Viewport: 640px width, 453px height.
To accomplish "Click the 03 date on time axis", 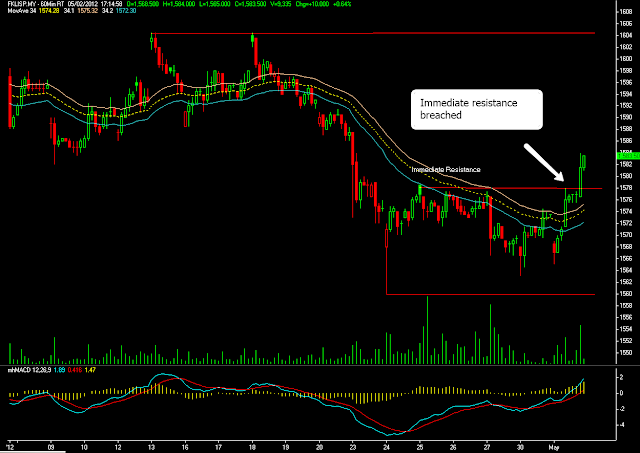I will click(x=51, y=447).
